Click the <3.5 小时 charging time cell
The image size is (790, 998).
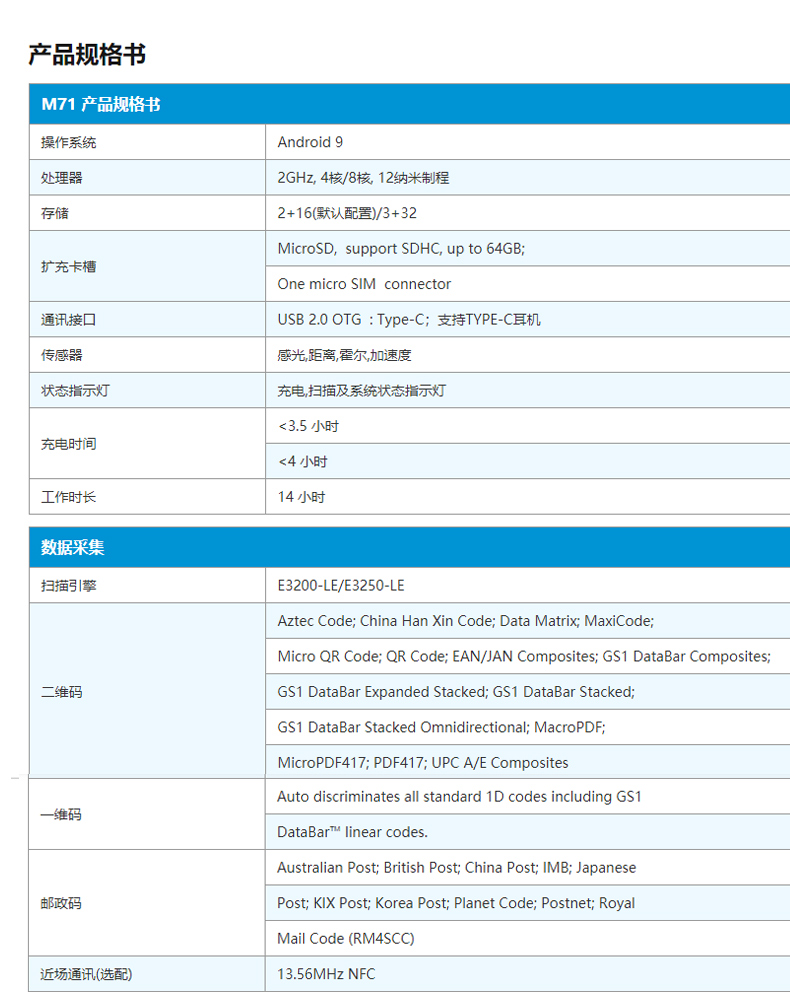(x=308, y=426)
